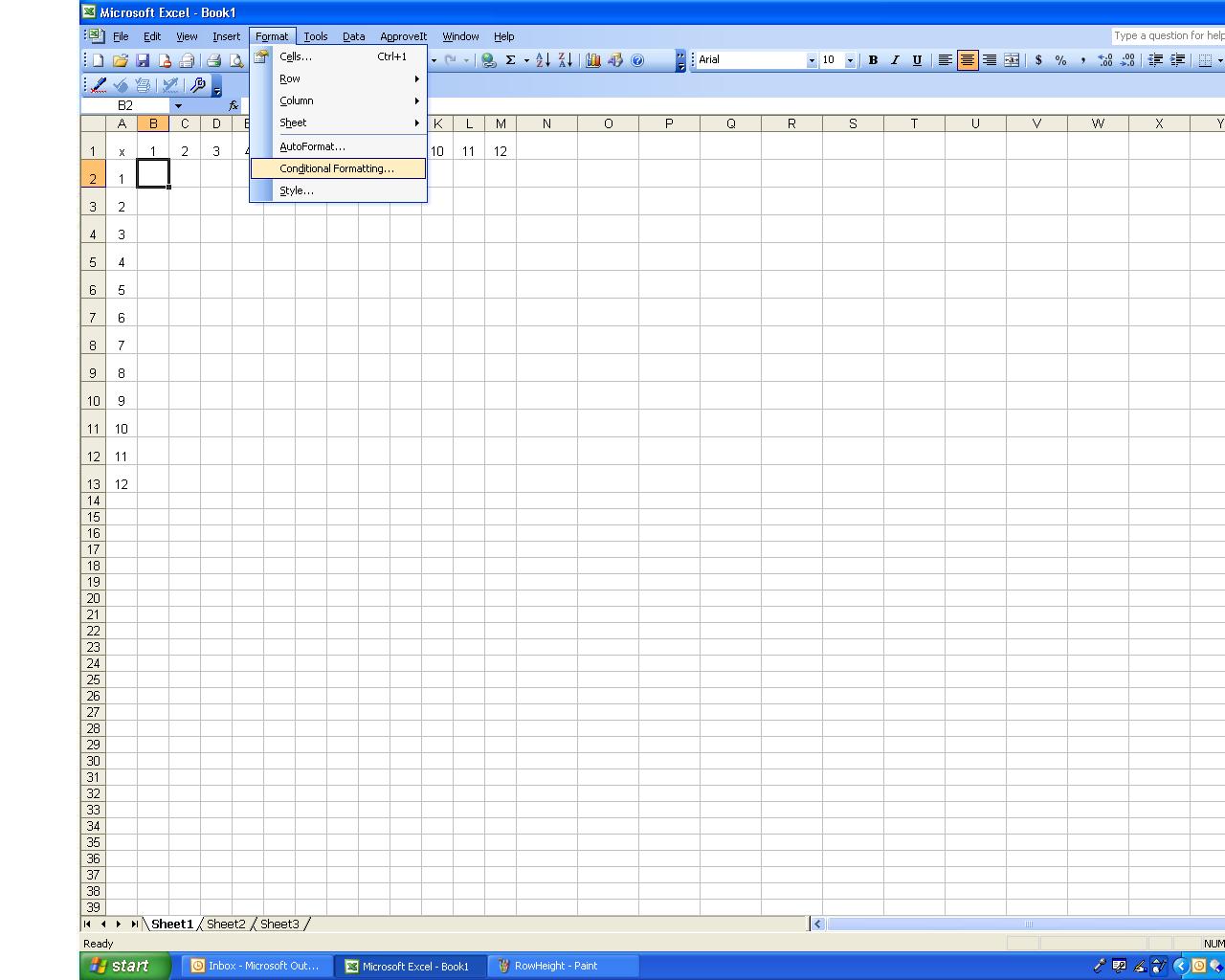Click the Microsoft Excel Help question icon
This screenshot has width=1225, height=980.
click(638, 60)
